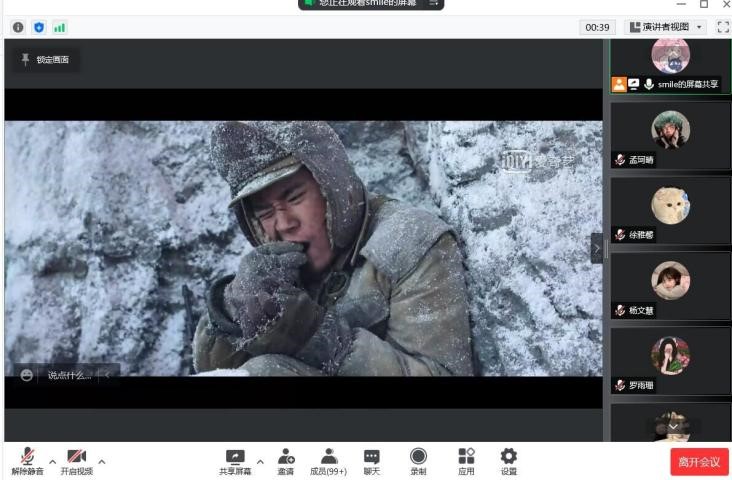Expand video options arrow beside 开启视频
The height and width of the screenshot is (480, 732).
coord(101,461)
